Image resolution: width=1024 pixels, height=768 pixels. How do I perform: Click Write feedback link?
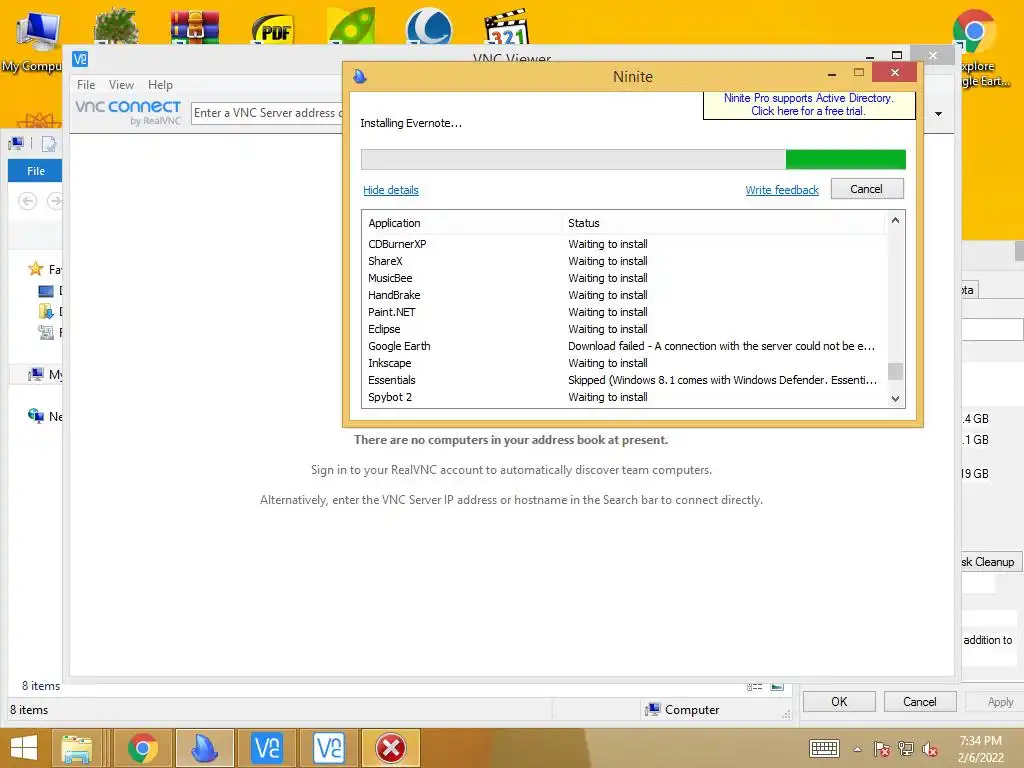point(782,190)
